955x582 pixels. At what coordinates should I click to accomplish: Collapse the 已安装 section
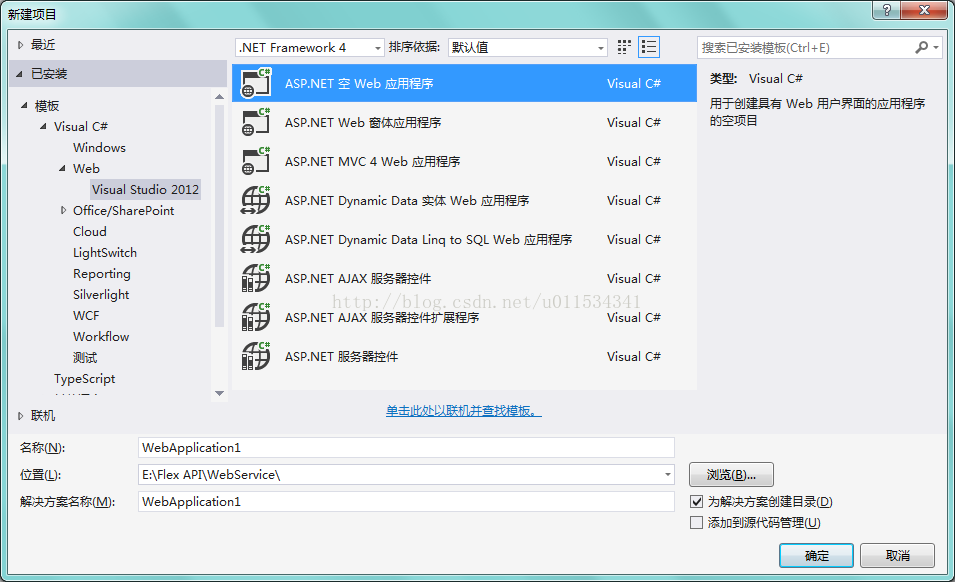pos(19,74)
